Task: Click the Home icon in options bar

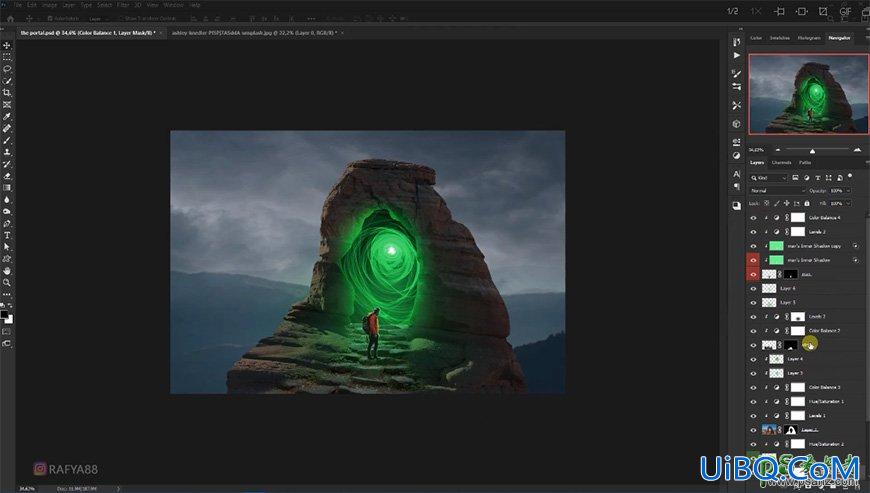Action: click(10, 18)
